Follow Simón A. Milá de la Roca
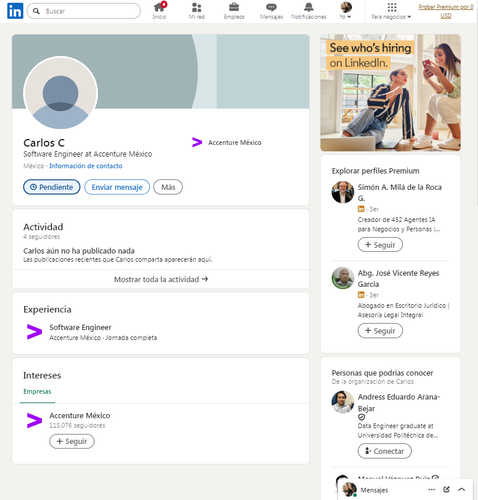Image resolution: width=478 pixels, height=500 pixels. pyautogui.click(x=380, y=245)
